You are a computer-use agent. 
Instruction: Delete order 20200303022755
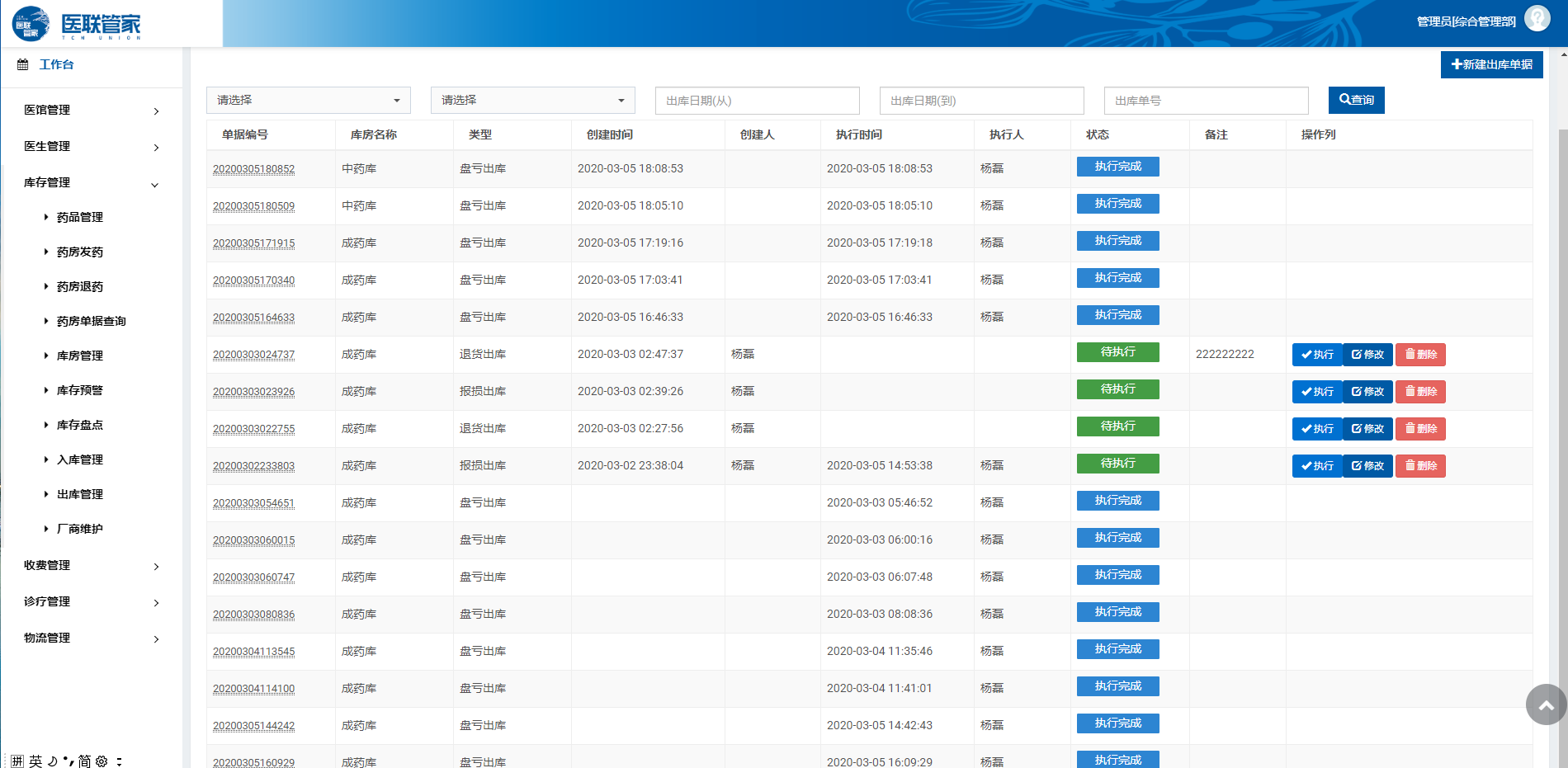pos(1420,429)
